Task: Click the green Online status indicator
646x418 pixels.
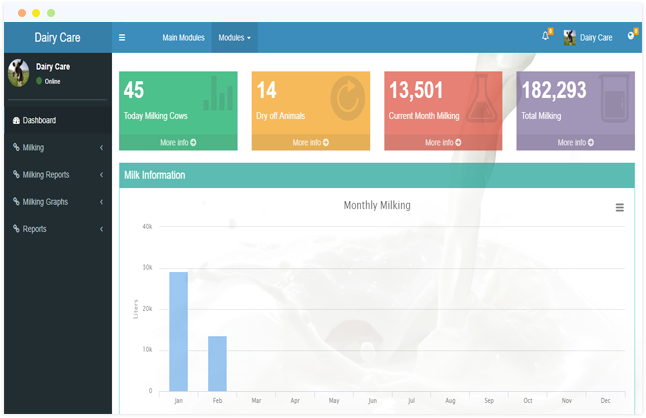Action: [39, 81]
